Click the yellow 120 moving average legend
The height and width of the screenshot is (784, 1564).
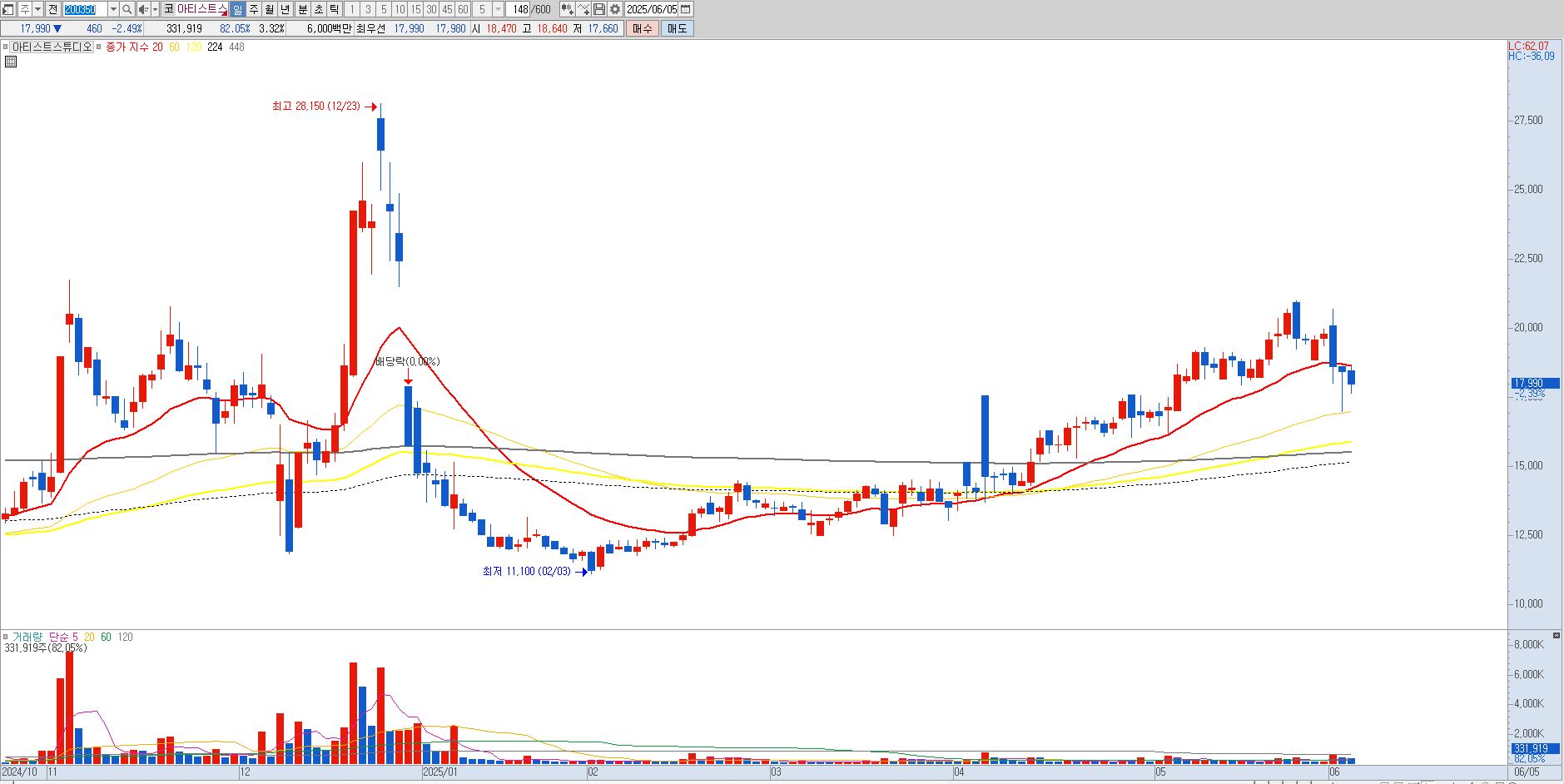193,47
